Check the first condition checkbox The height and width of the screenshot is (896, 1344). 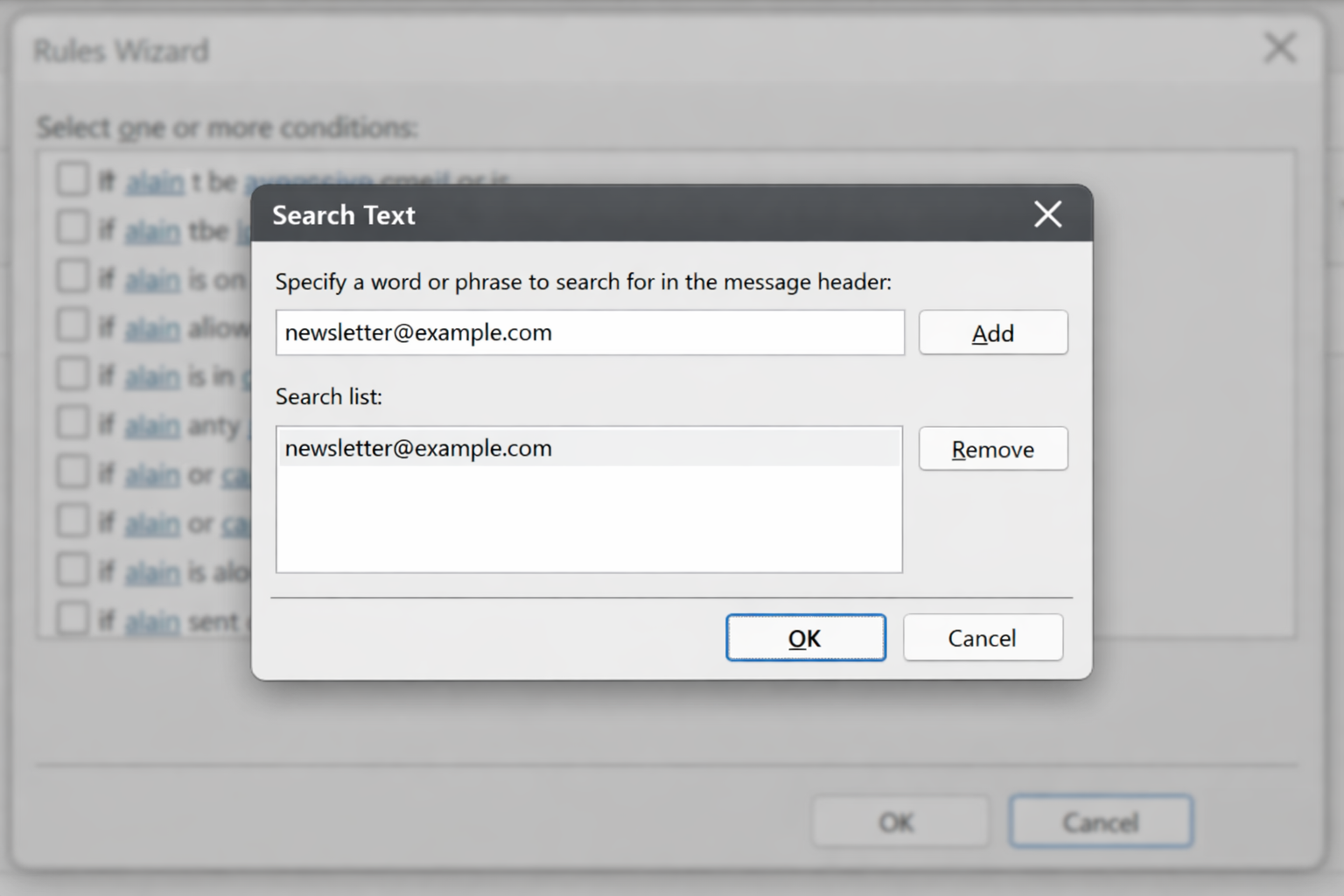point(73,178)
